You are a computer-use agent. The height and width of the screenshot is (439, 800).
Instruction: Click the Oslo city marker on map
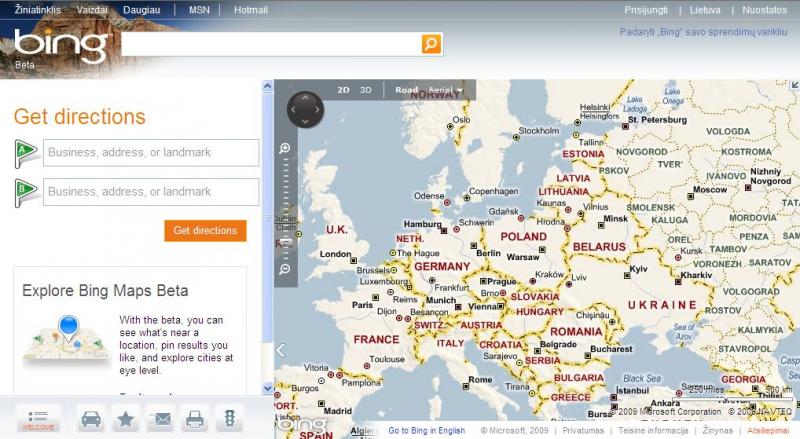450,126
